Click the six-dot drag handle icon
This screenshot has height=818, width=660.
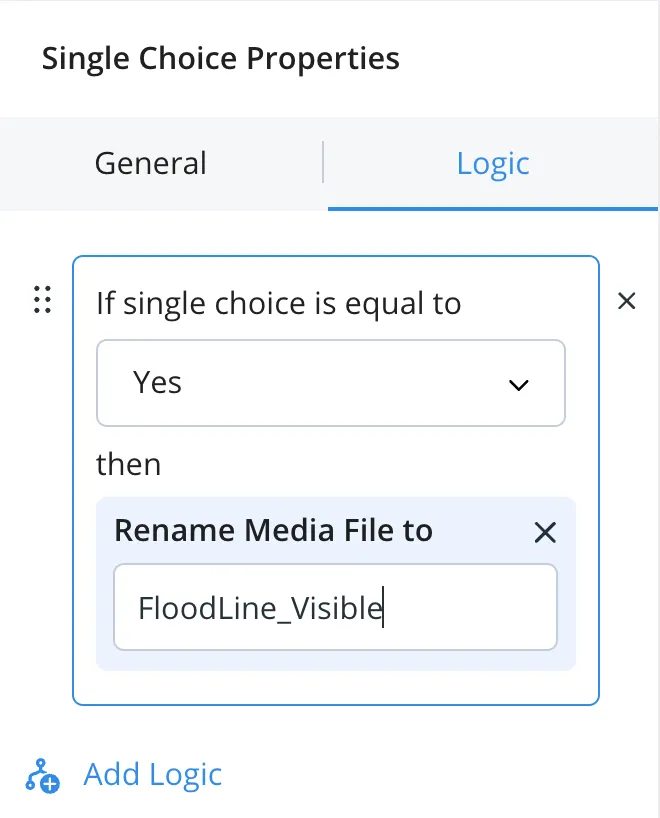point(42,300)
